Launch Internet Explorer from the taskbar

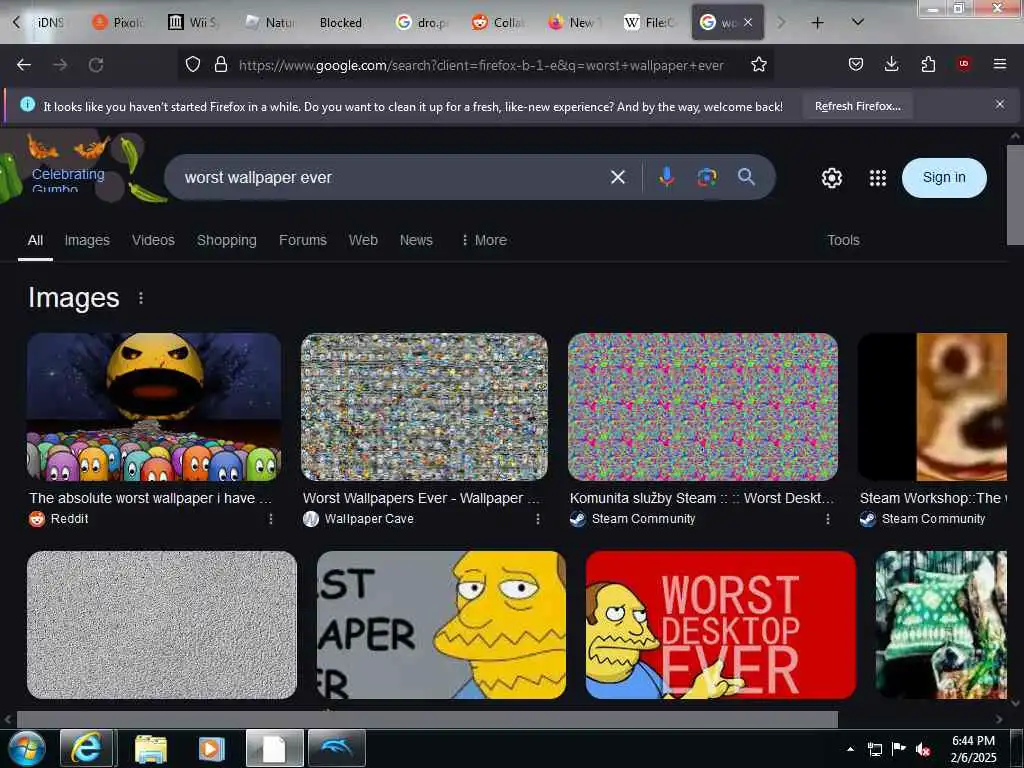point(88,748)
